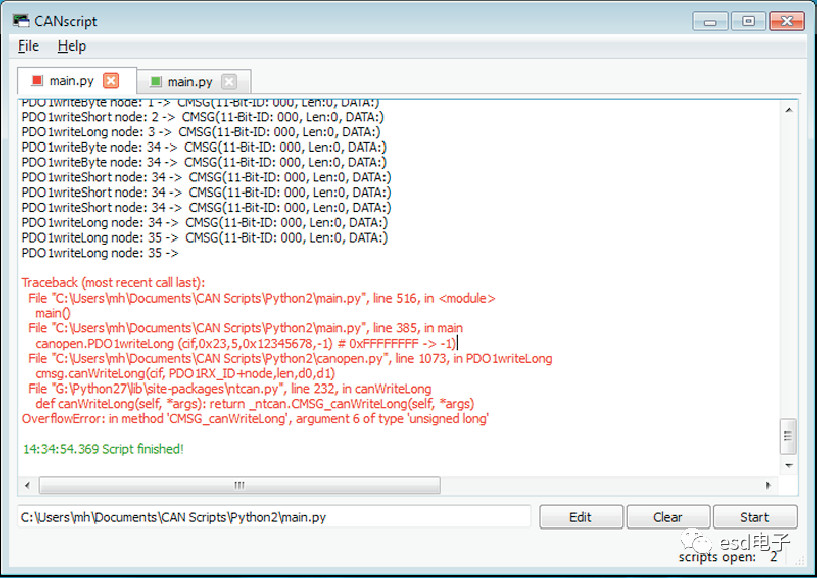Click the OverflowError line in traceback
The image size is (817, 578).
[255, 419]
